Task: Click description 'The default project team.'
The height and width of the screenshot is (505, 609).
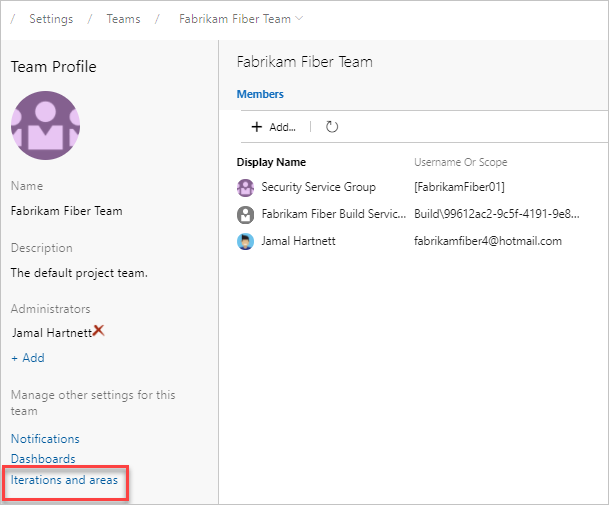Action: [x=79, y=273]
